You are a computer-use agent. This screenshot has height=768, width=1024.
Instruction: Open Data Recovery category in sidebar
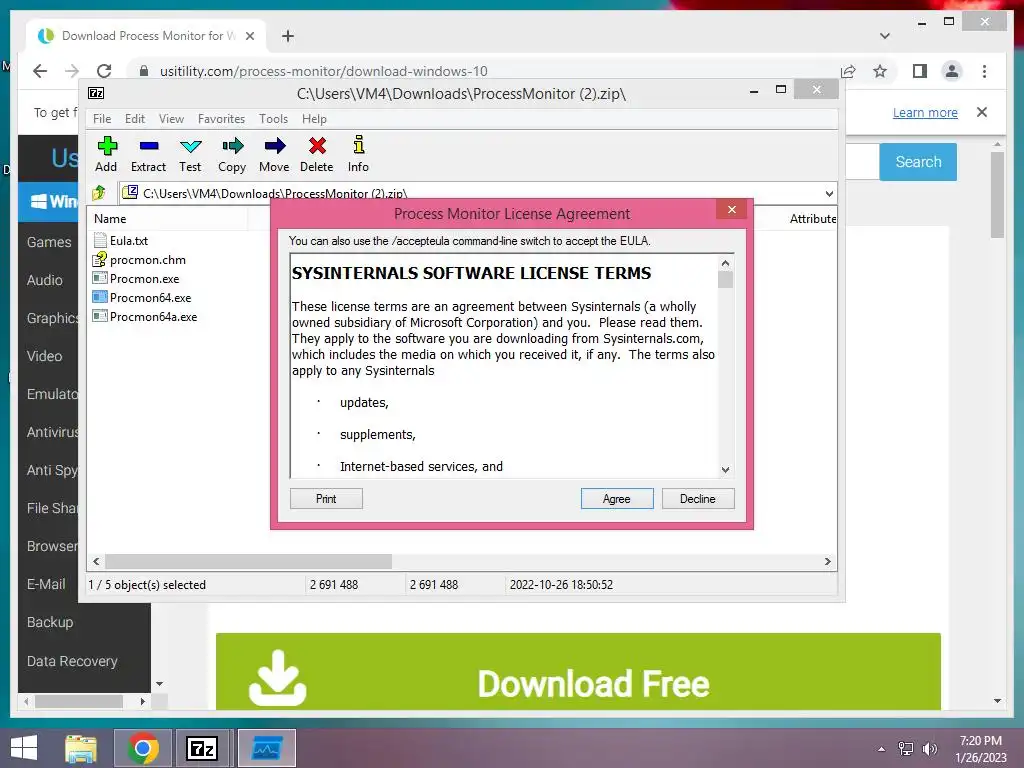pyautogui.click(x=72, y=661)
